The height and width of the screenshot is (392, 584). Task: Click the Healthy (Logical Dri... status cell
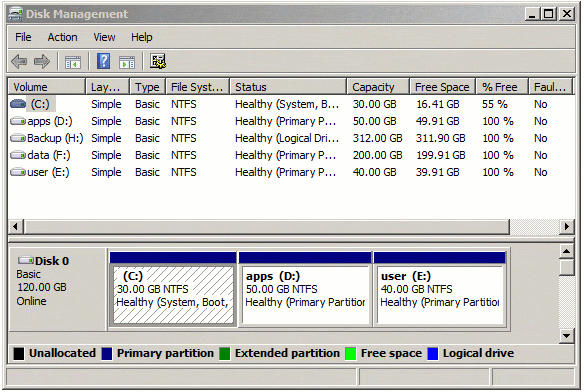click(x=287, y=138)
